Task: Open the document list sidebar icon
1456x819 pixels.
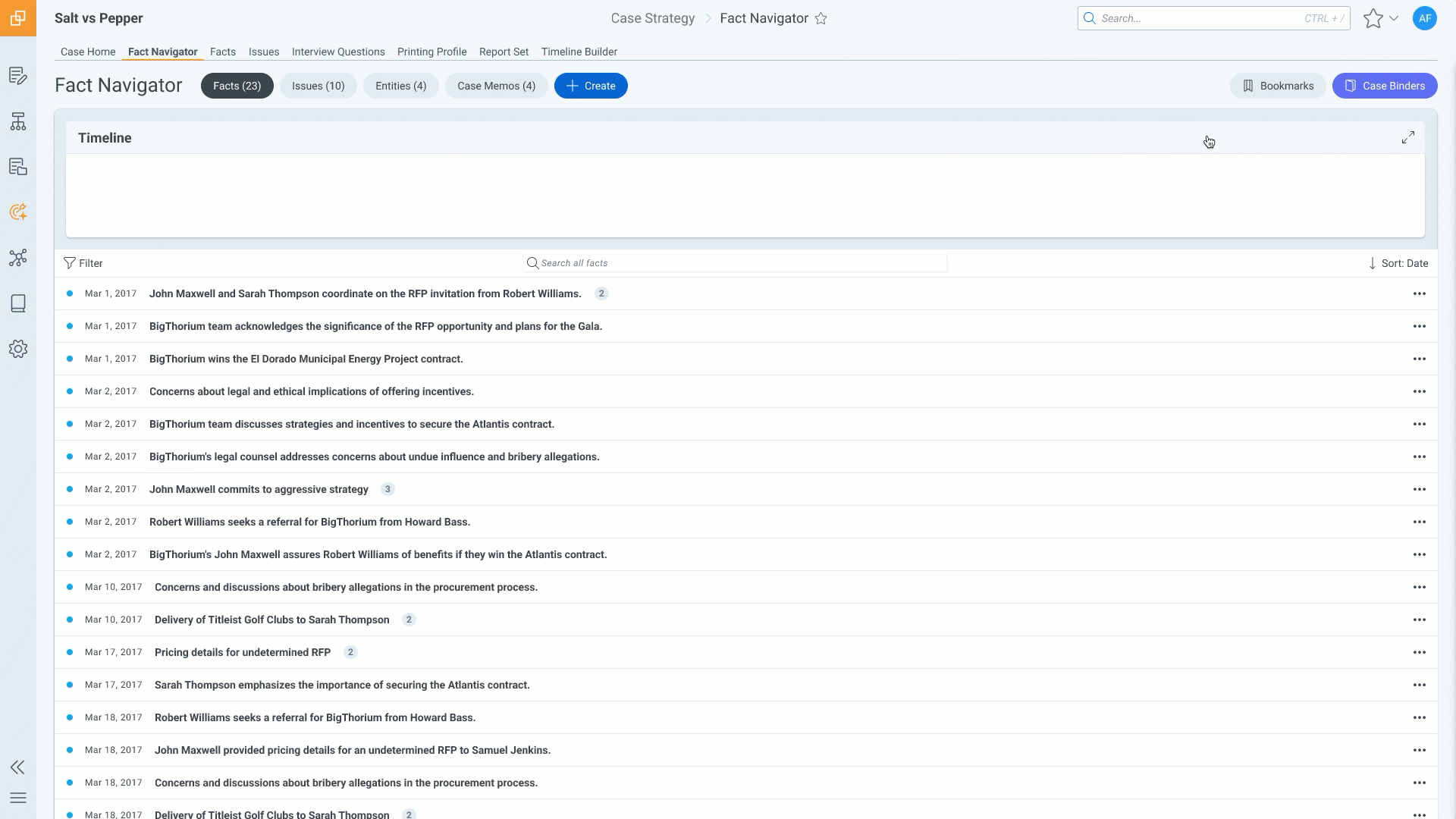Action: coord(18,167)
